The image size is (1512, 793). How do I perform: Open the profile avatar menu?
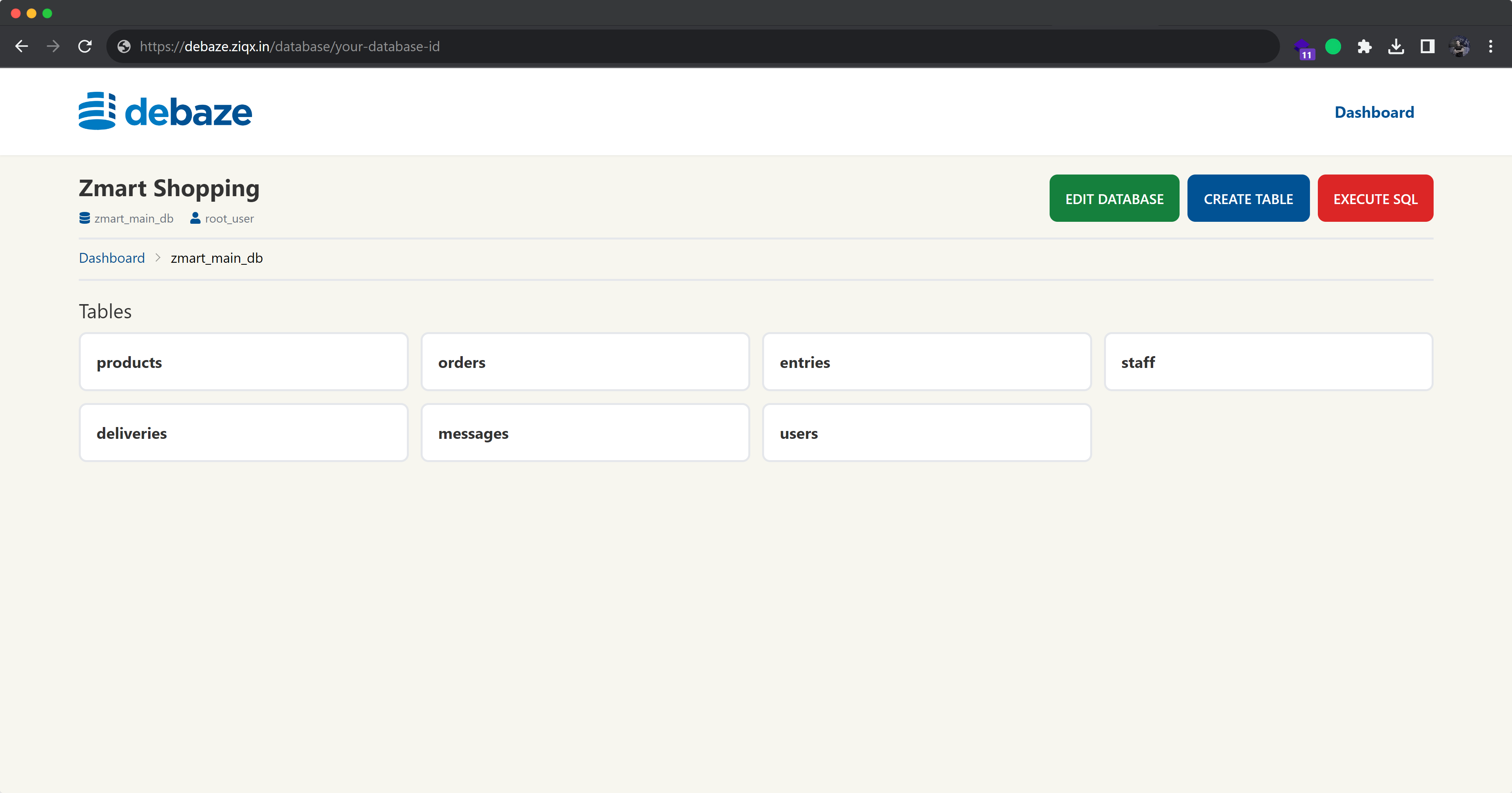pyautogui.click(x=1458, y=46)
